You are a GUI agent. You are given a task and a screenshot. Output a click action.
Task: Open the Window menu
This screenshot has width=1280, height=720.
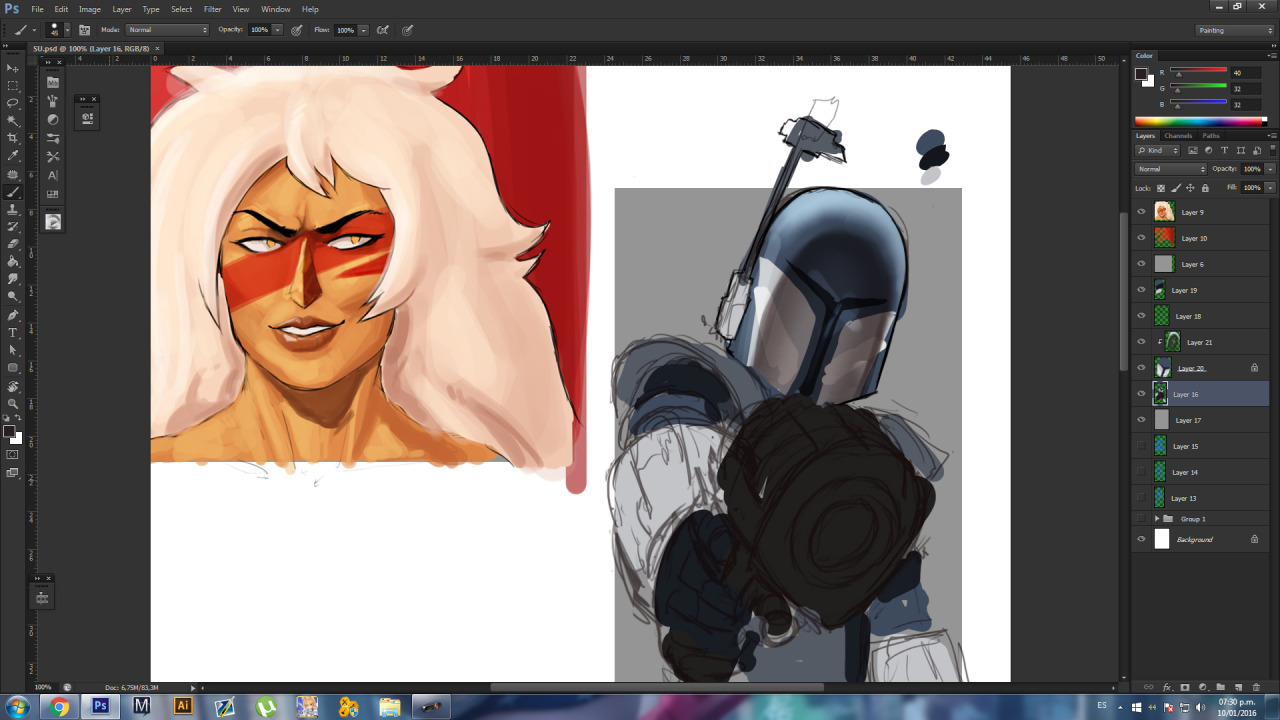point(276,9)
